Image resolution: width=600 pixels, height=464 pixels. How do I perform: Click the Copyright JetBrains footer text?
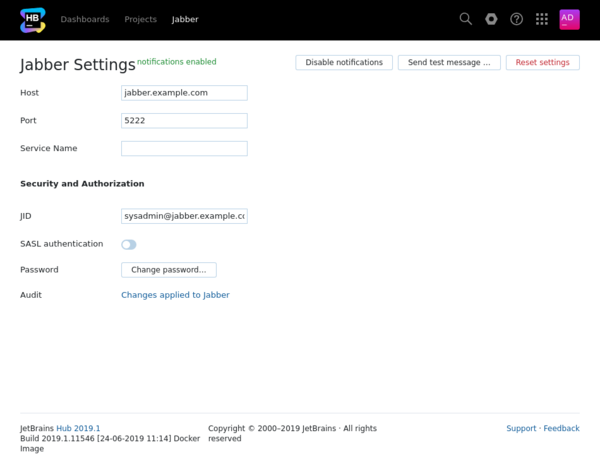pos(292,433)
